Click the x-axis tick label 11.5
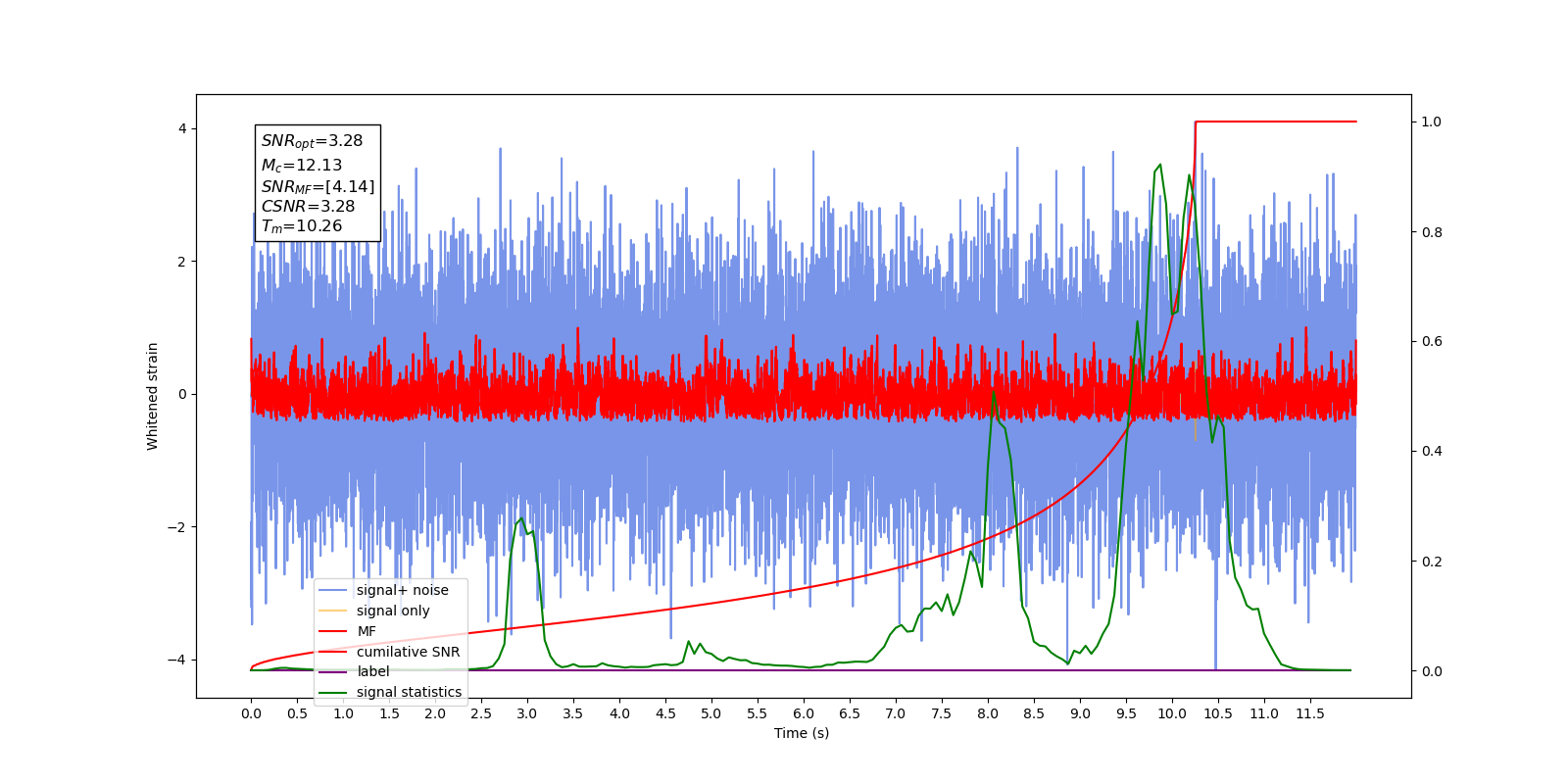The width and height of the screenshot is (1568, 784). pyautogui.click(x=1309, y=713)
